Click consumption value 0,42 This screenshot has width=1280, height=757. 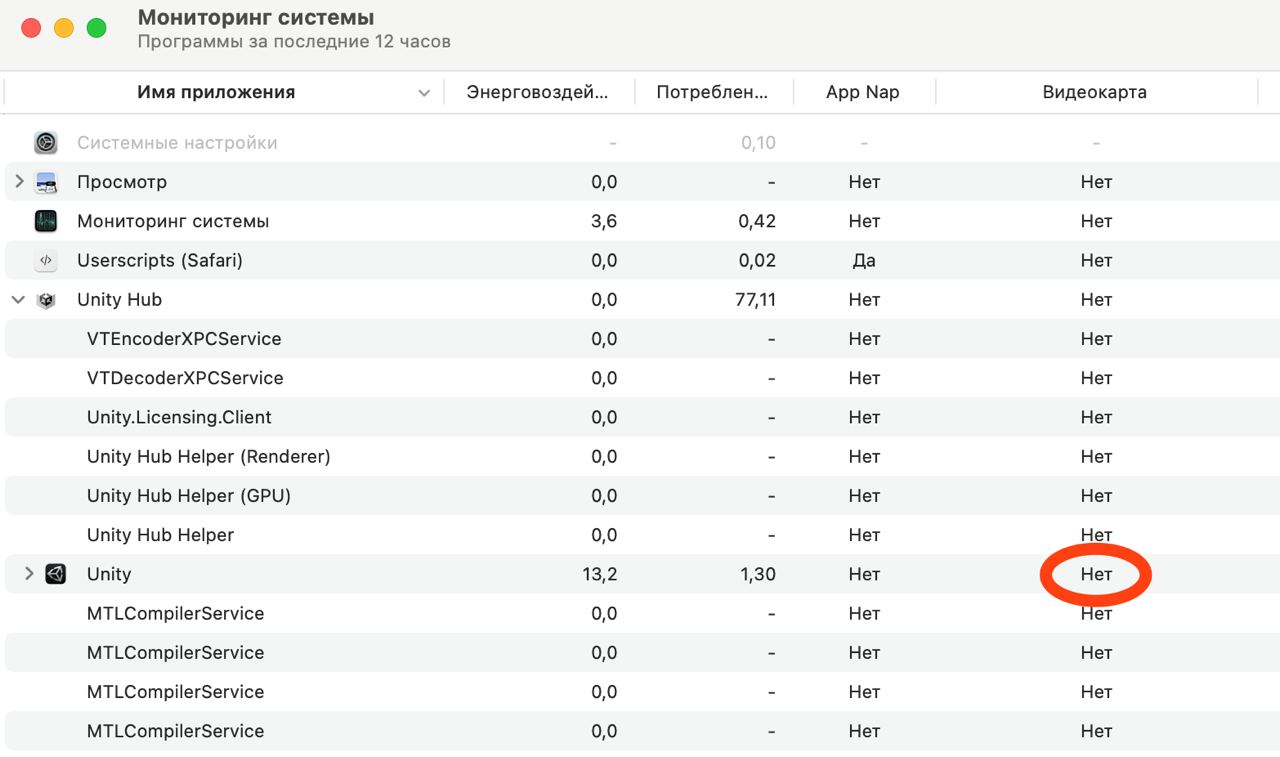[757, 221]
